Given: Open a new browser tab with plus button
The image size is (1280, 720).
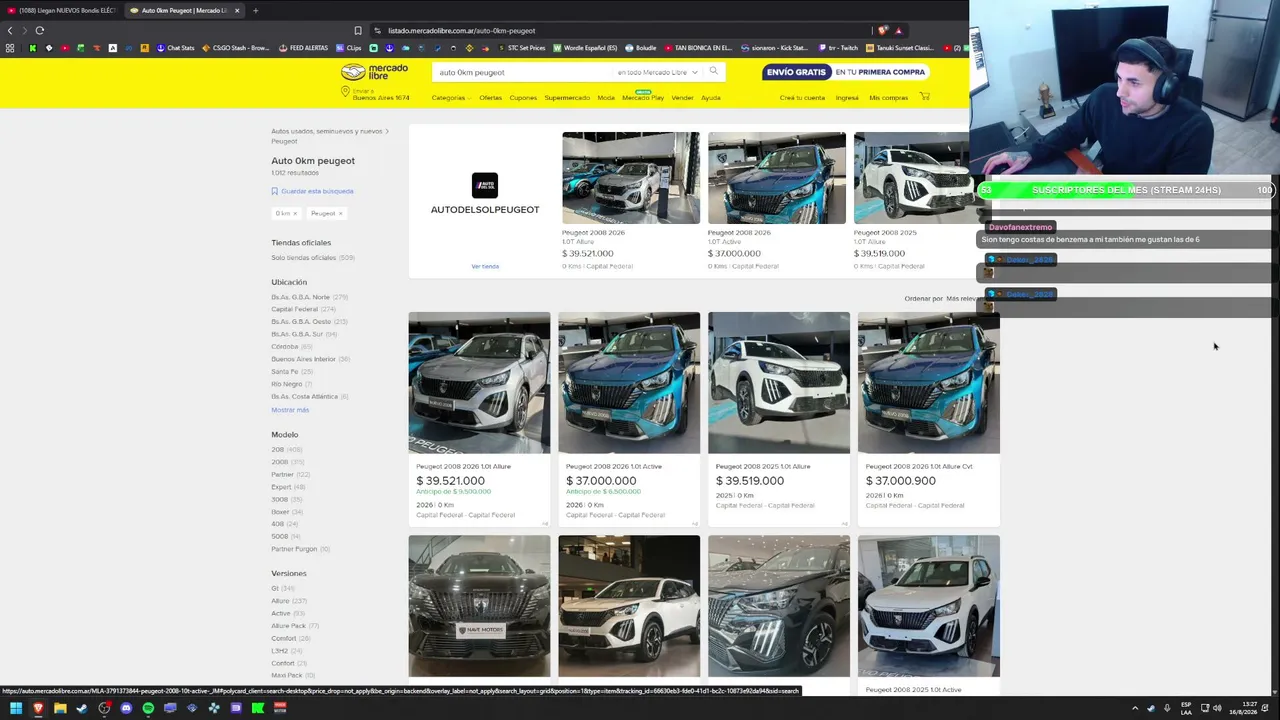Looking at the screenshot, I should tap(255, 10).
